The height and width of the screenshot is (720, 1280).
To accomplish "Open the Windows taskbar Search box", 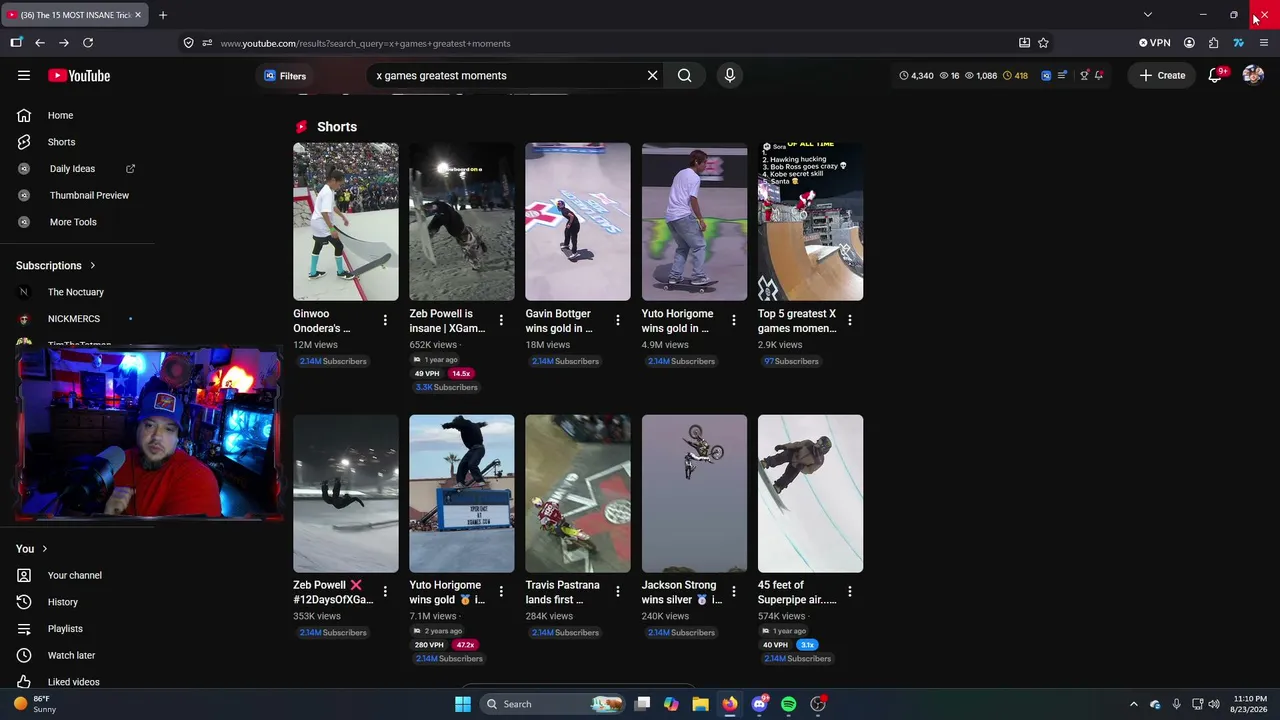I will [x=550, y=704].
